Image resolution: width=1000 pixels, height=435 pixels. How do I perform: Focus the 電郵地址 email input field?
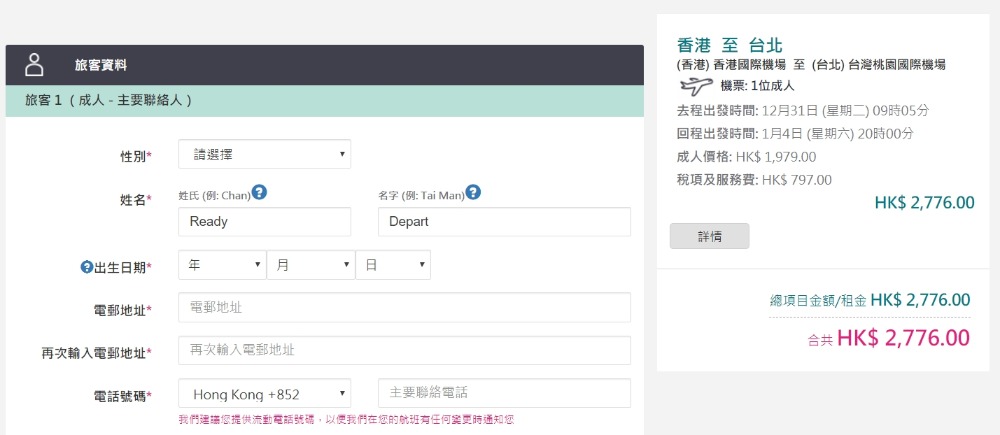[404, 307]
